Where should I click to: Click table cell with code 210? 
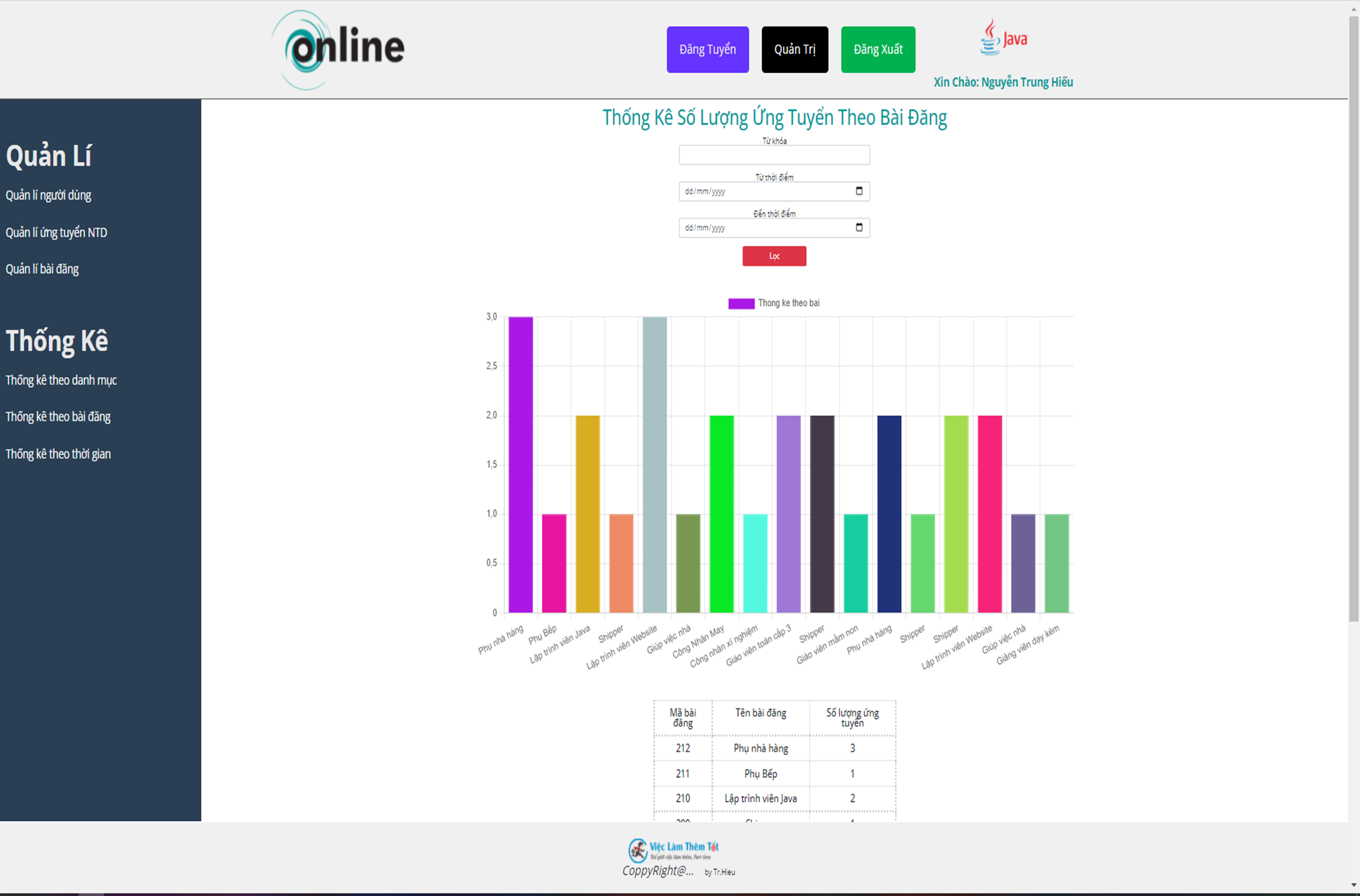coord(683,798)
